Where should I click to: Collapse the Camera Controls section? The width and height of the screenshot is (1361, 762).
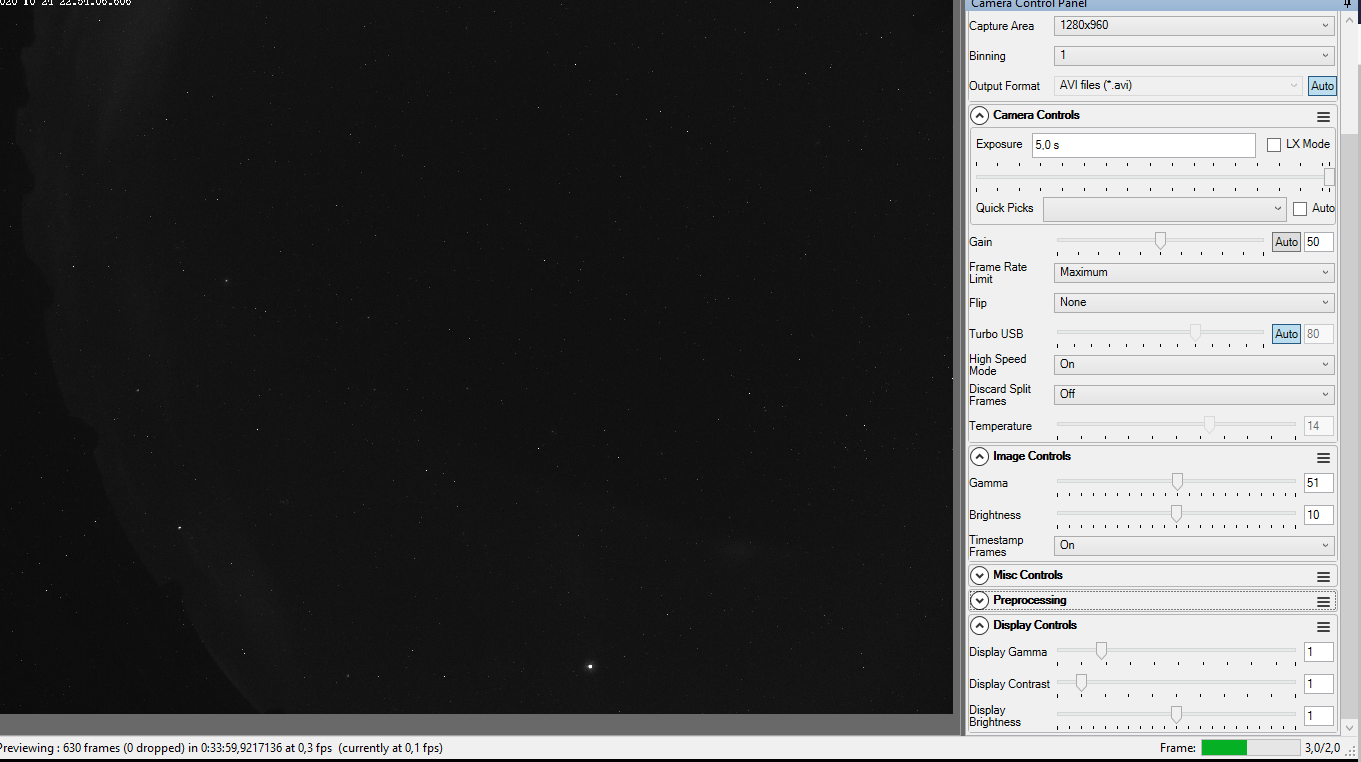pyautogui.click(x=980, y=116)
